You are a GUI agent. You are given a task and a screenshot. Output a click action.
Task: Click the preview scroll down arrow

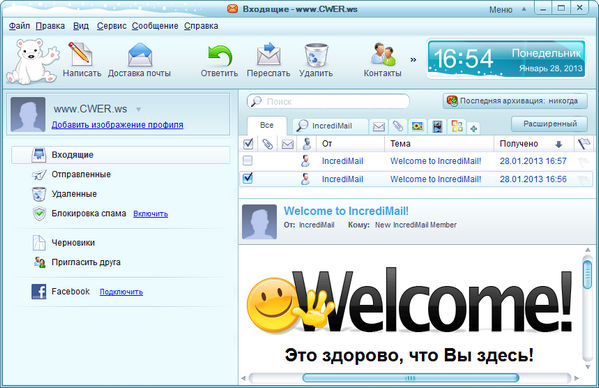click(x=588, y=367)
